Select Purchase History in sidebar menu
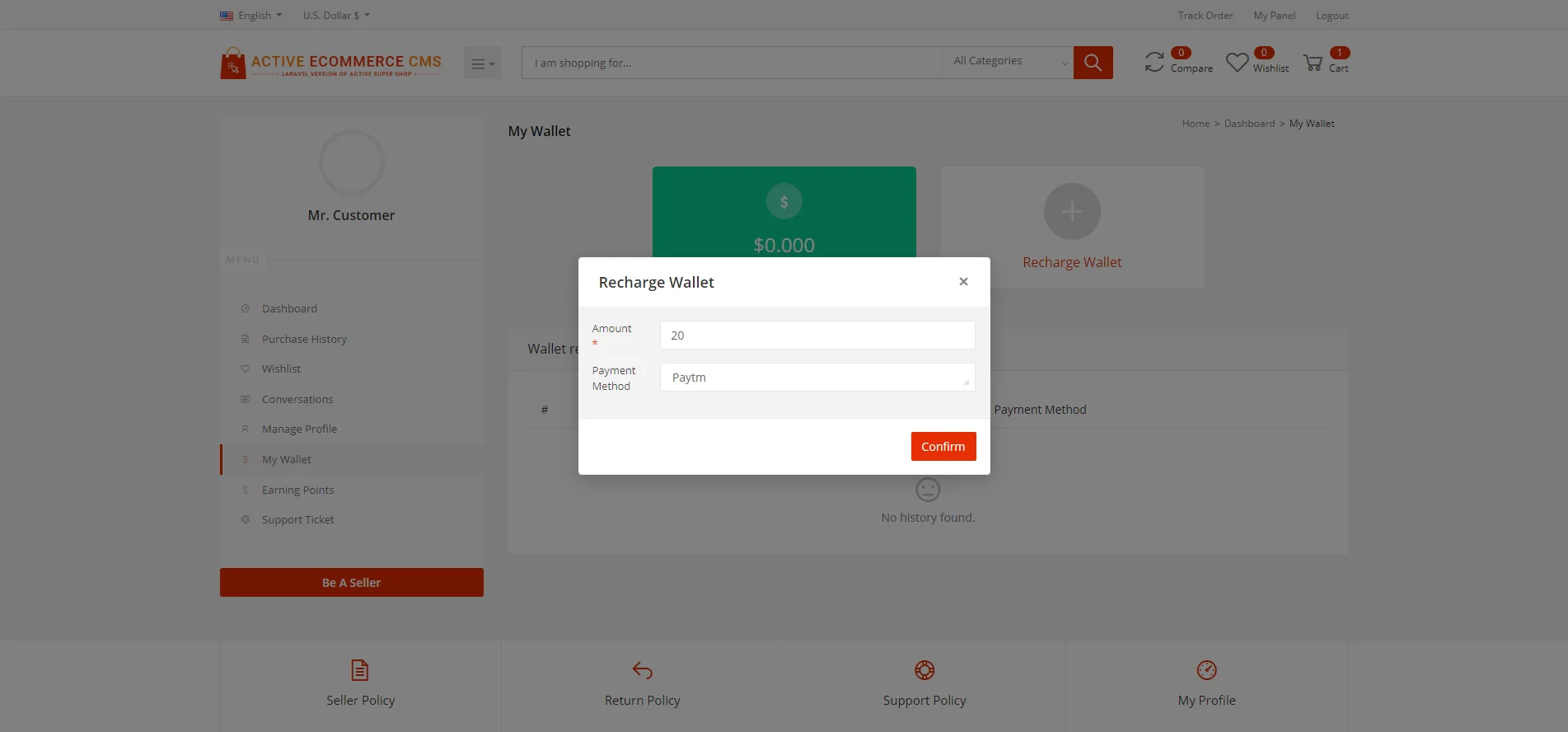This screenshot has height=732, width=1568. pyautogui.click(x=304, y=339)
